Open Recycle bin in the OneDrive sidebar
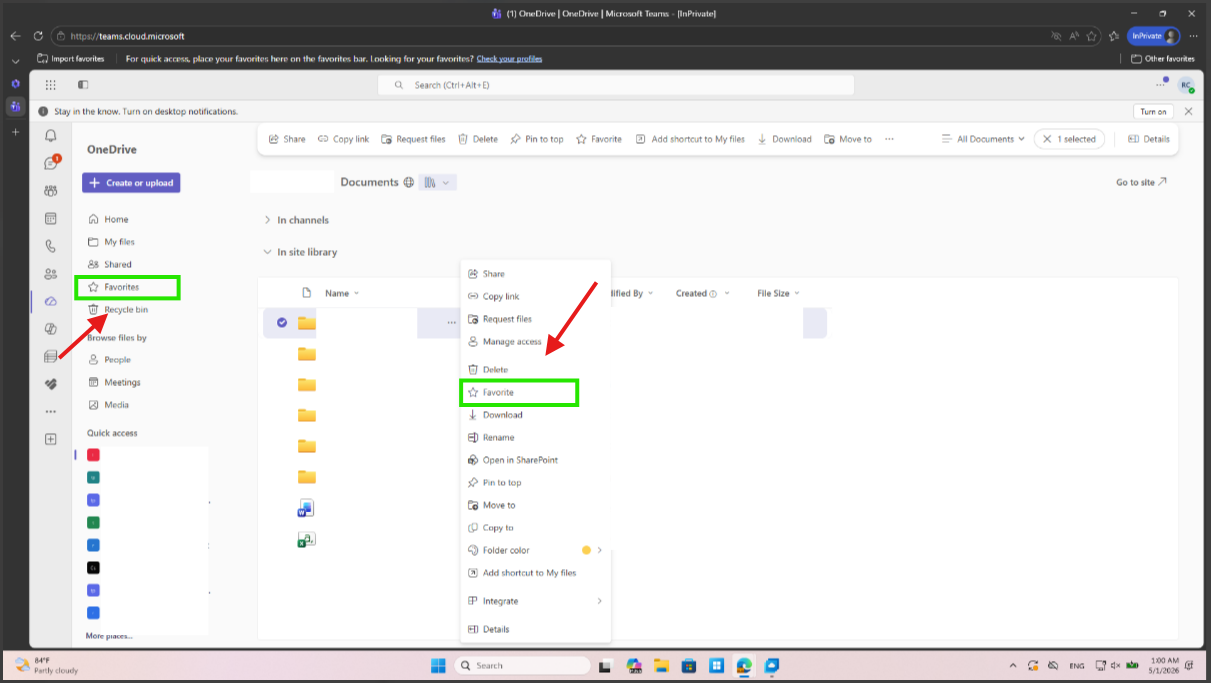1211x683 pixels. [127, 310]
